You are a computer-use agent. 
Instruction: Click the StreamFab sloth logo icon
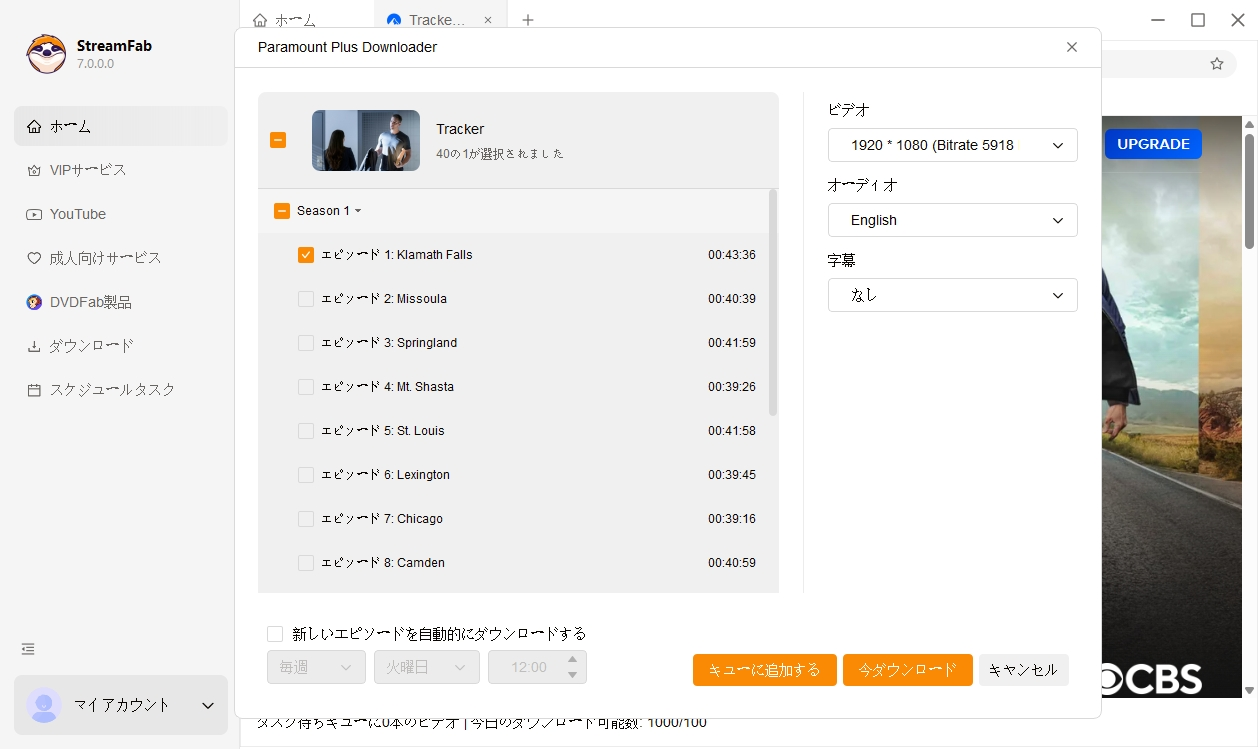pos(46,54)
